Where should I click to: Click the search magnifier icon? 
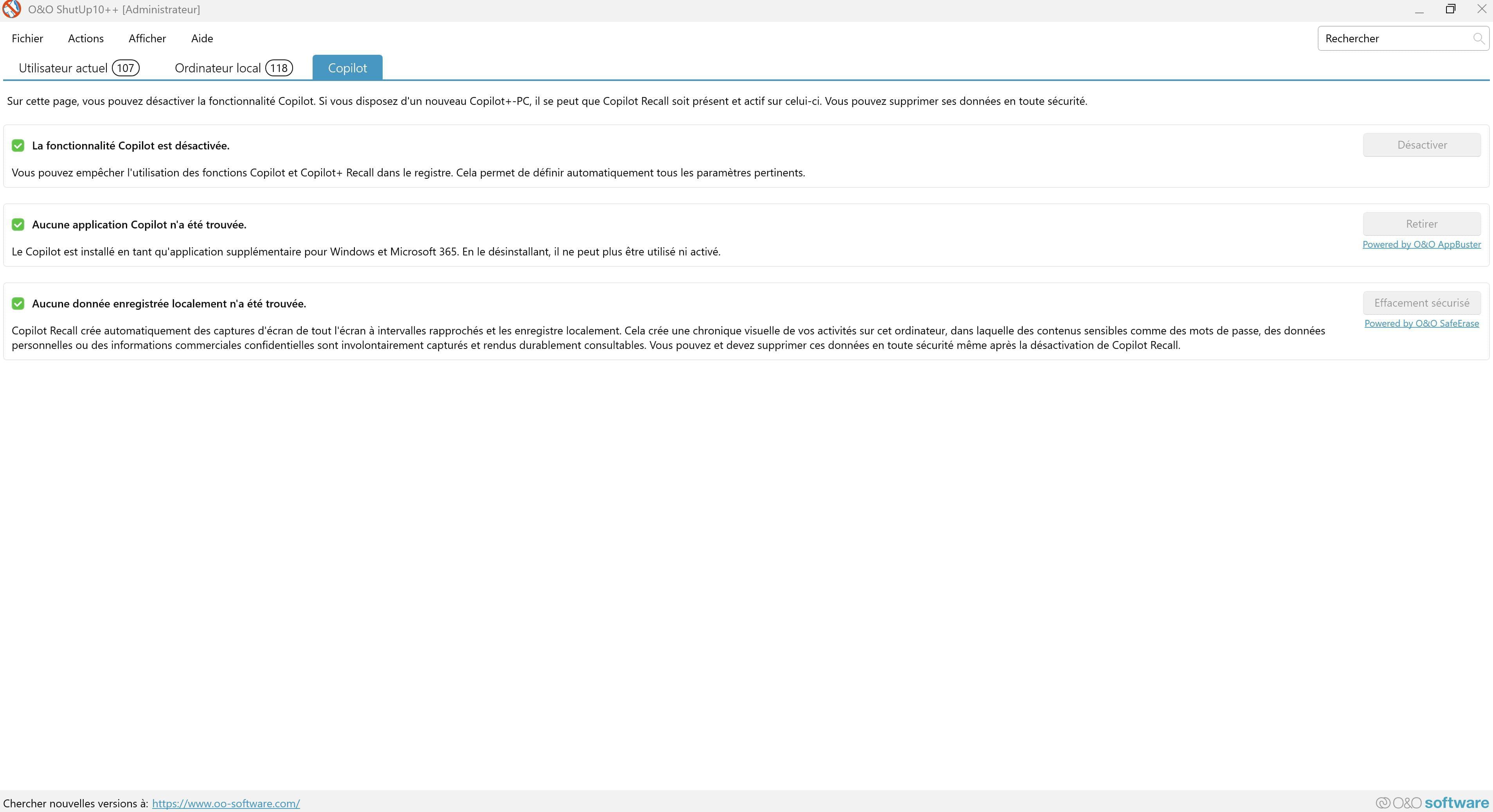[1478, 38]
